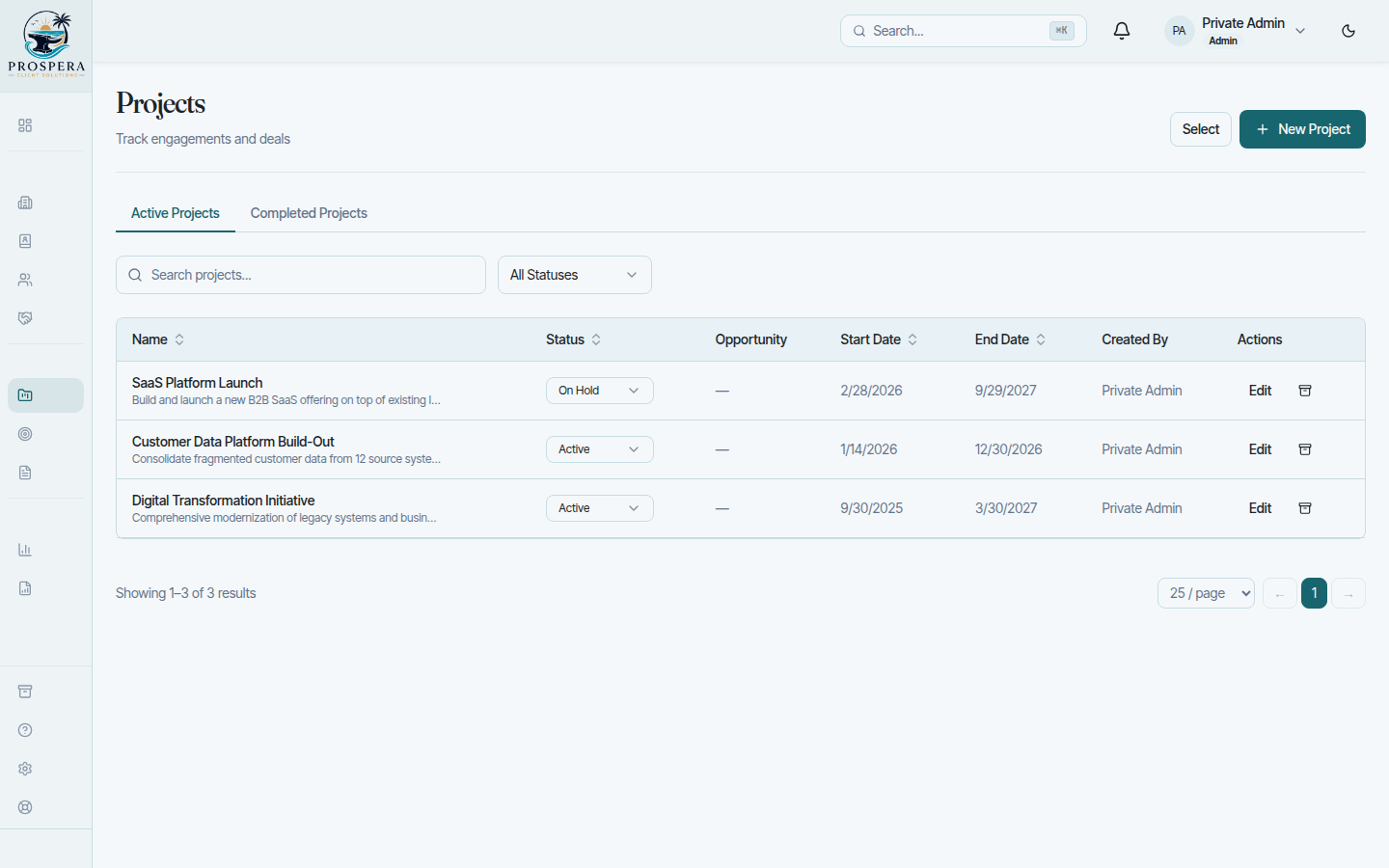Image resolution: width=1389 pixels, height=868 pixels.
Task: Open status dropdown for SaaS Platform Launch
Action: [600, 391]
